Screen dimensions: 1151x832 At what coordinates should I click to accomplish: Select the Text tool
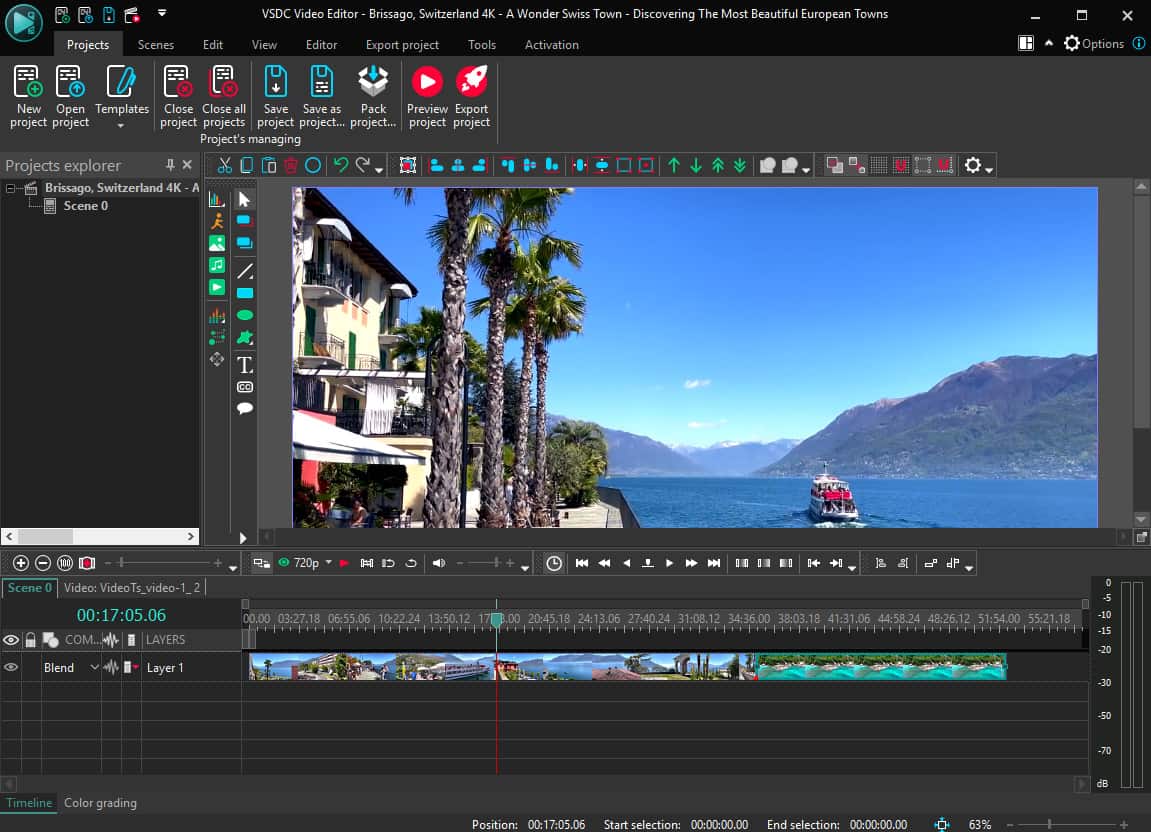[244, 365]
